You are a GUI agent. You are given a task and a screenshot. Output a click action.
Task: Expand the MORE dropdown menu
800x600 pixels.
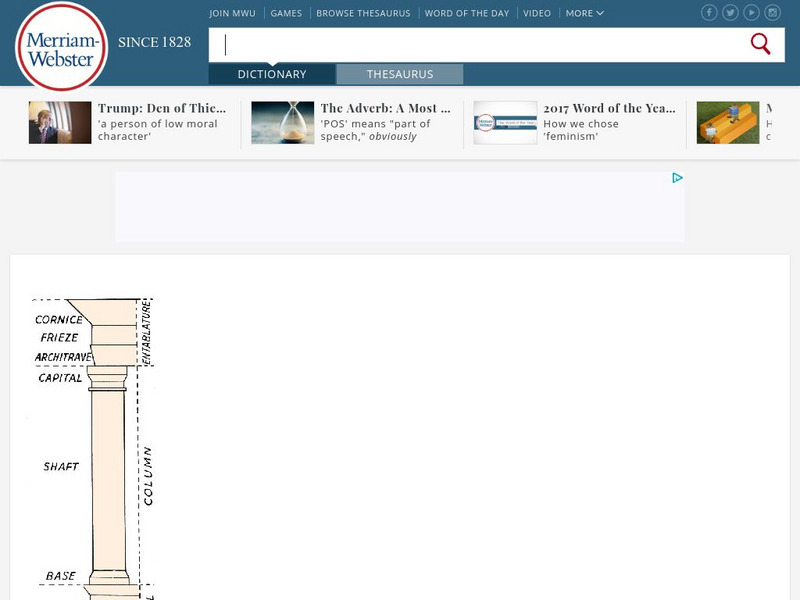coord(584,14)
